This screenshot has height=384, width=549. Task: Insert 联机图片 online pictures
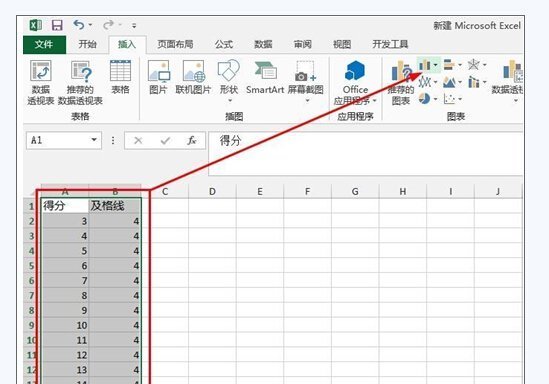[x=194, y=77]
